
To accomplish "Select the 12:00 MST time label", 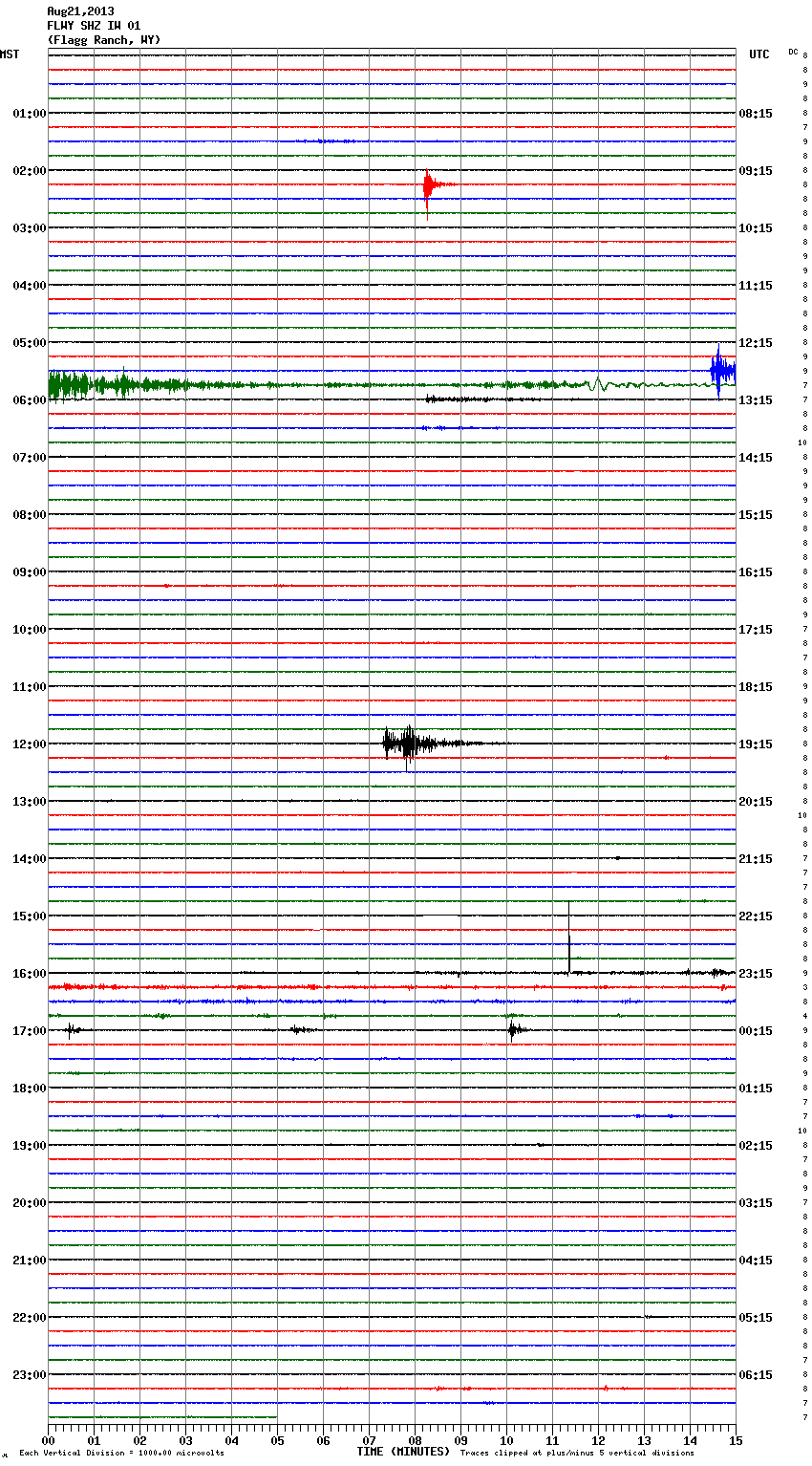I will [30, 744].
